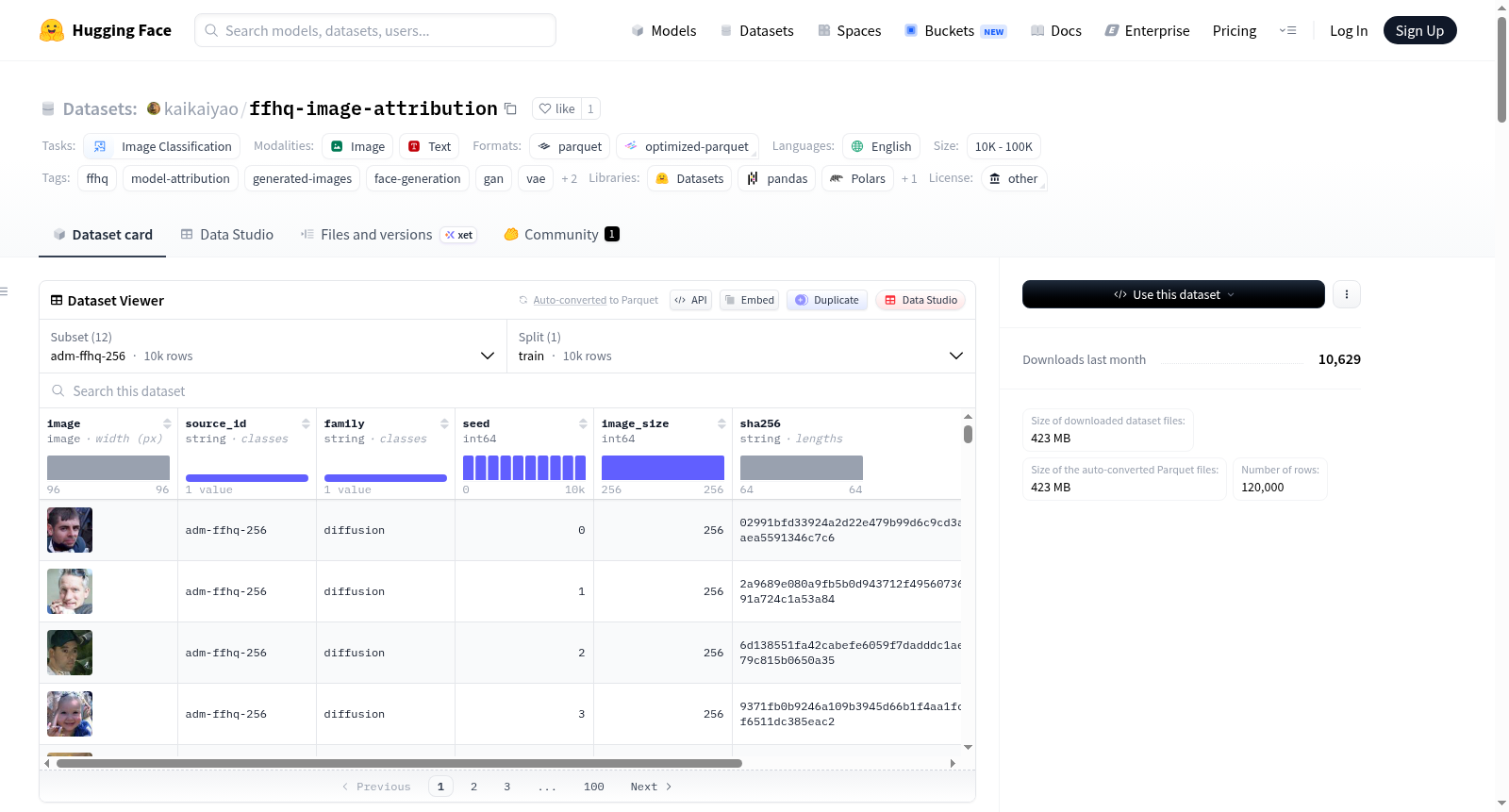The width and height of the screenshot is (1509, 812).
Task: Open the left sidebar toggle icon
Action: tap(5, 291)
